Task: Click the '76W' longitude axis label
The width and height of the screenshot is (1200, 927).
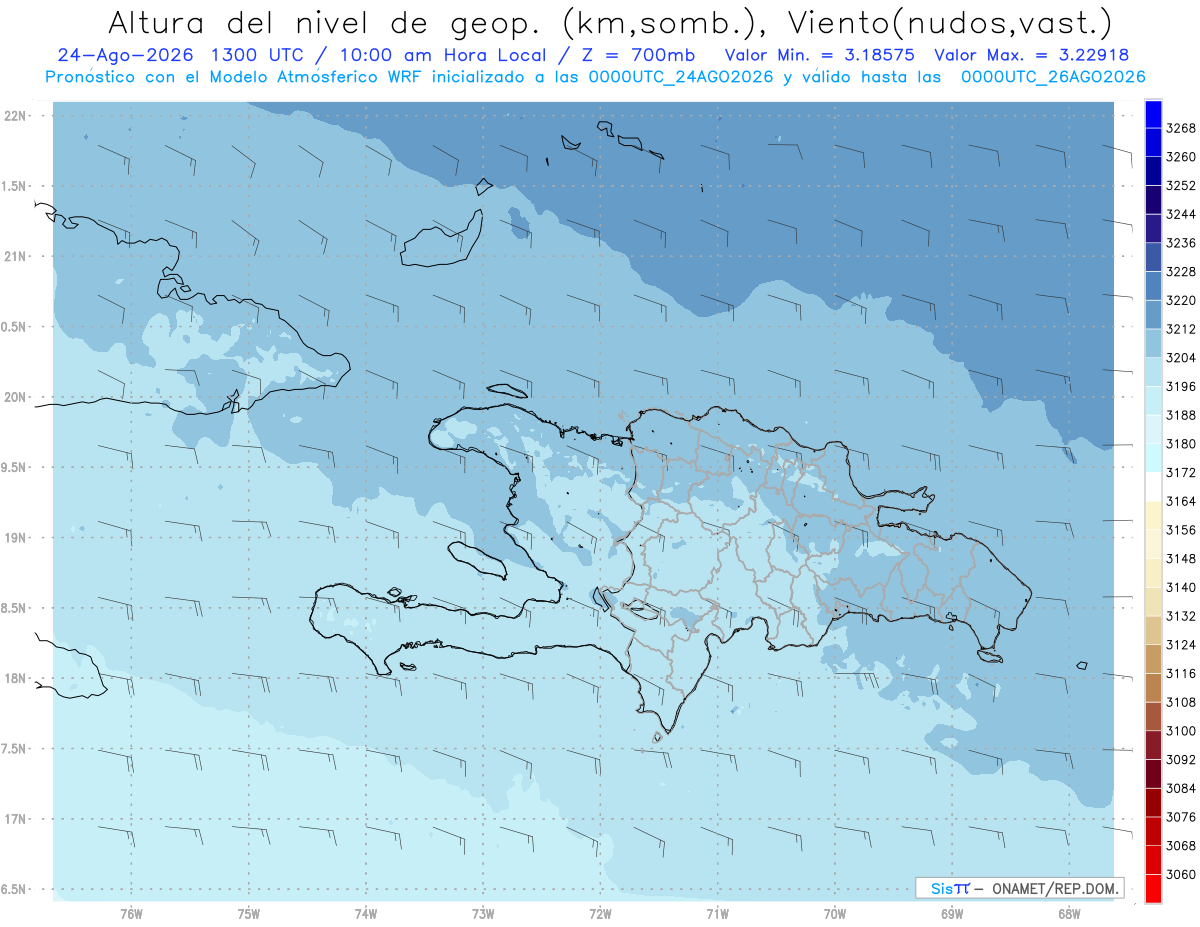Action: pos(131,913)
